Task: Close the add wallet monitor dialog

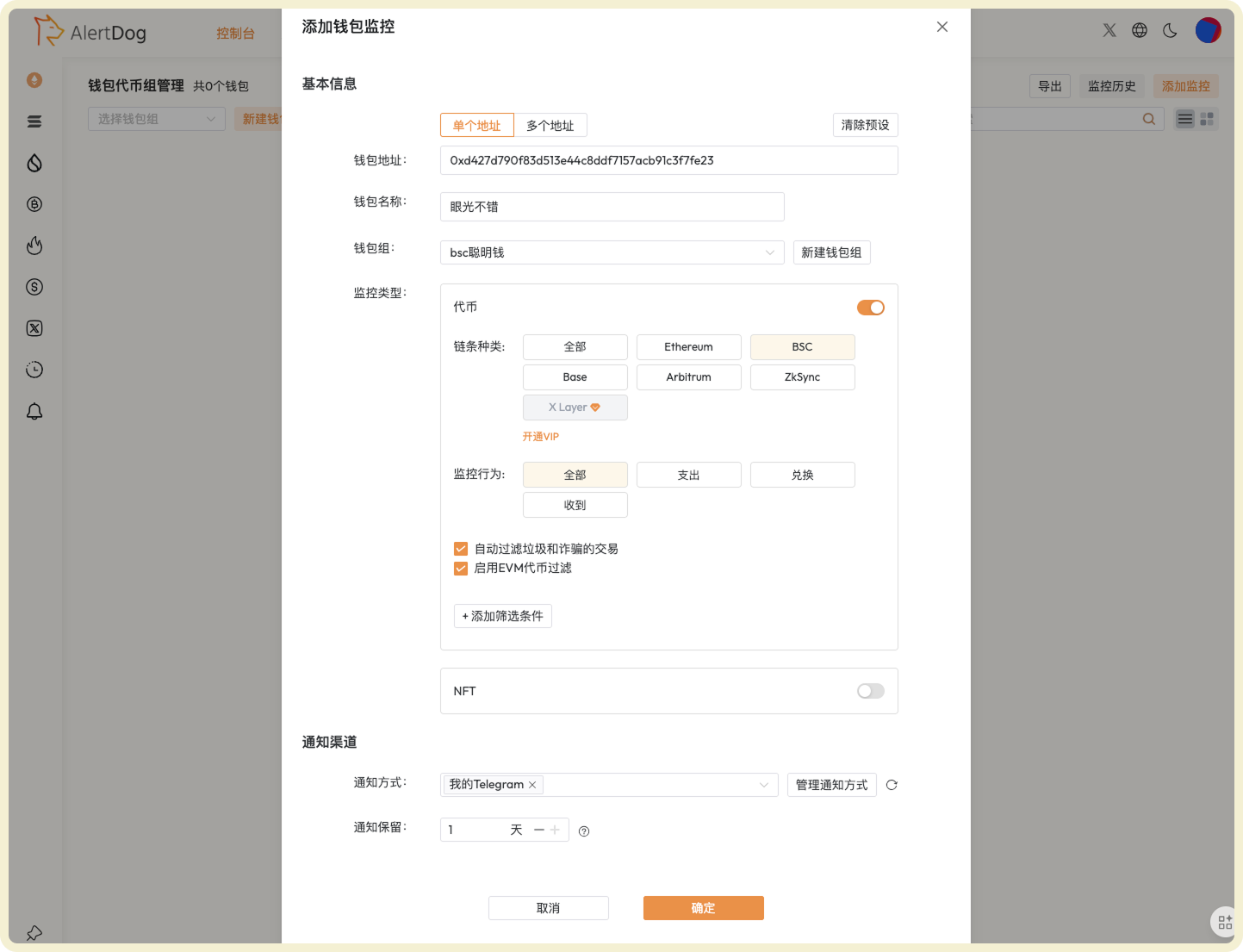Action: (x=942, y=27)
